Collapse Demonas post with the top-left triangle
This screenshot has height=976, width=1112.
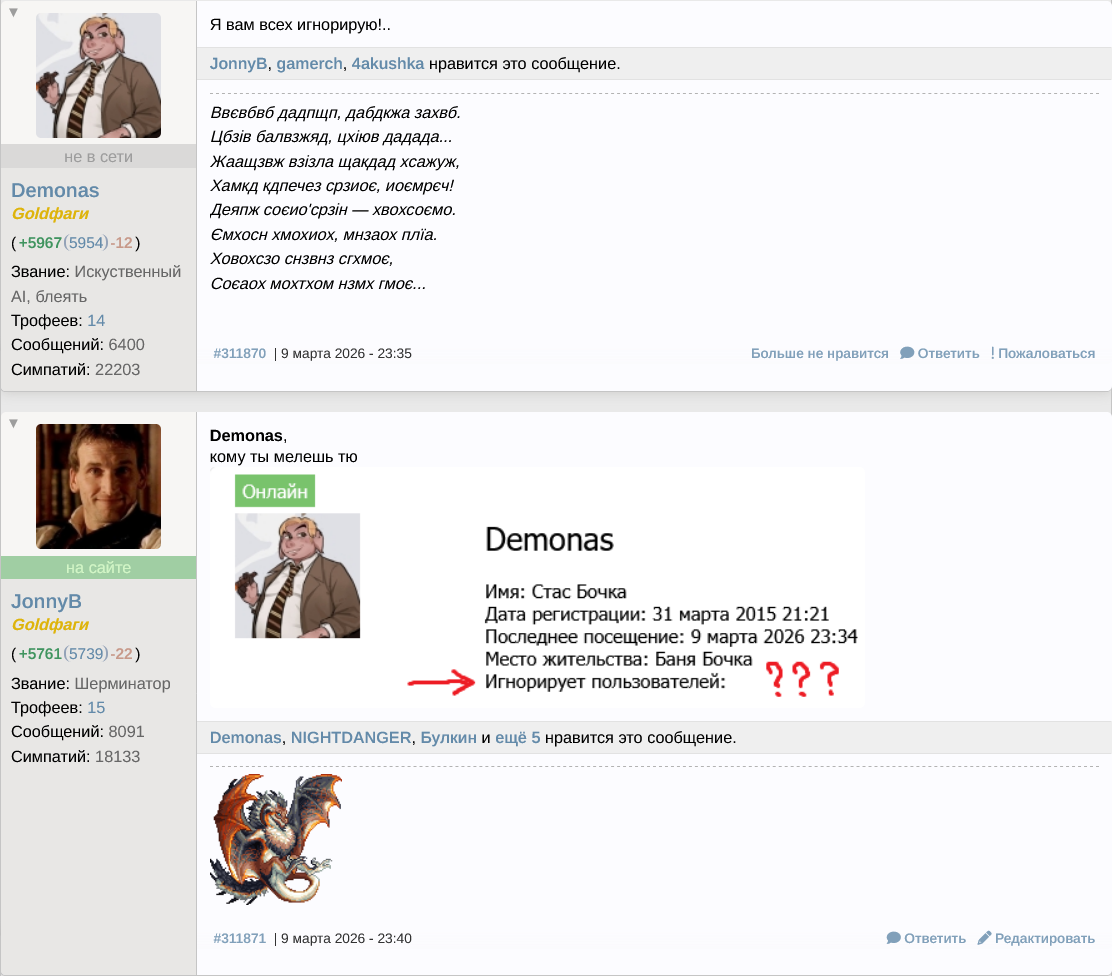(13, 12)
